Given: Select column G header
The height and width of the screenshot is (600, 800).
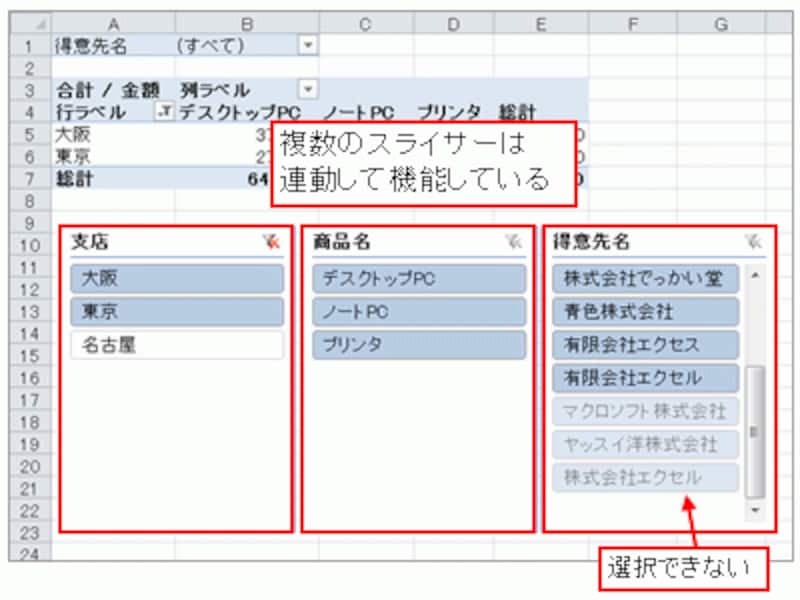Looking at the screenshot, I should point(721,23).
